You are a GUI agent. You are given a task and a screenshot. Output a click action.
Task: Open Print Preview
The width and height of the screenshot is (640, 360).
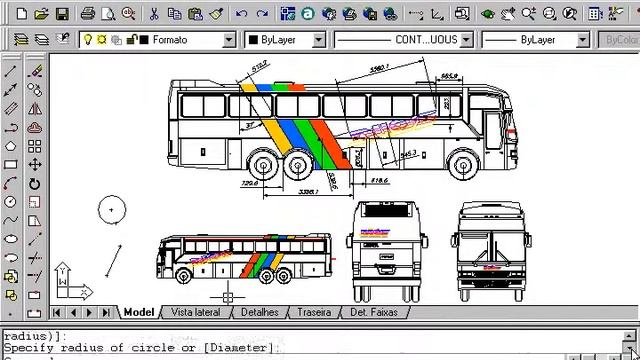(x=108, y=14)
